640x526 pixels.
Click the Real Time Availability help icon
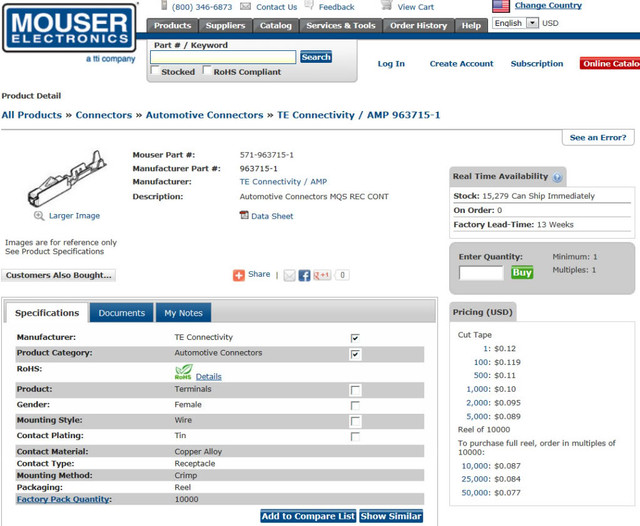click(x=557, y=177)
